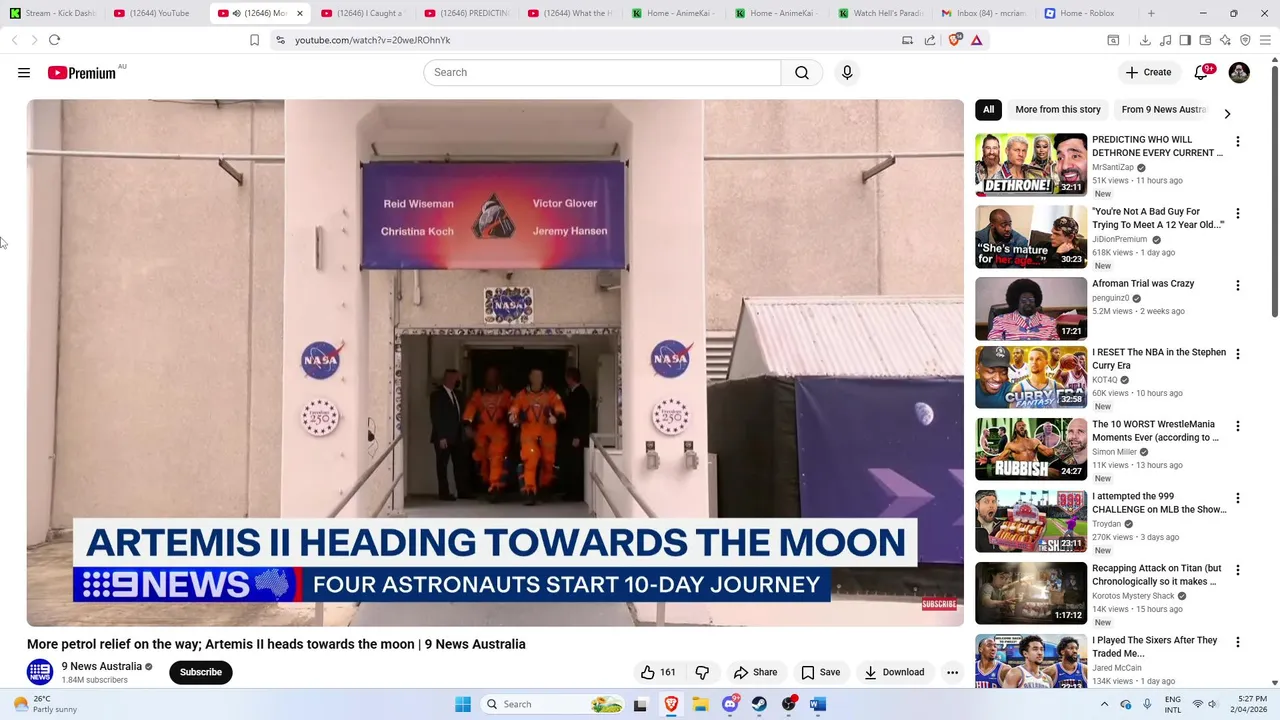Play the DETHRONE thumbnail video
The height and width of the screenshot is (720, 1280).
[x=1031, y=165]
